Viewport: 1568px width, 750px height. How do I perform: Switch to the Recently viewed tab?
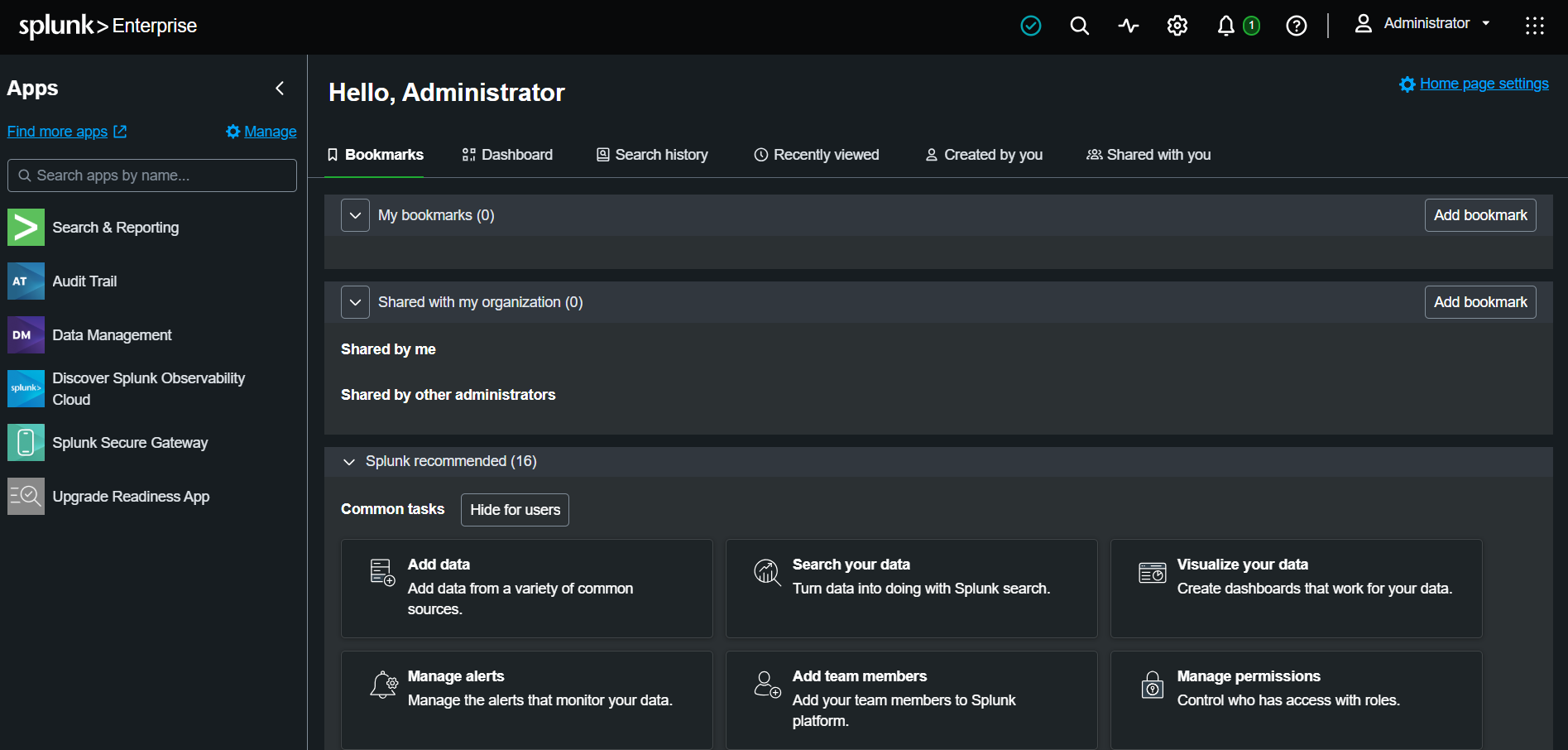point(816,155)
